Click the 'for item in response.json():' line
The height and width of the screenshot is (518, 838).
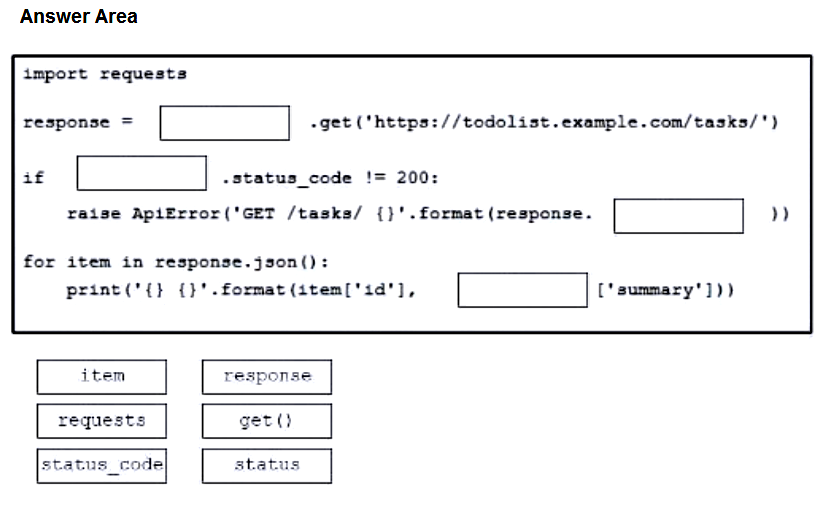tap(176, 262)
